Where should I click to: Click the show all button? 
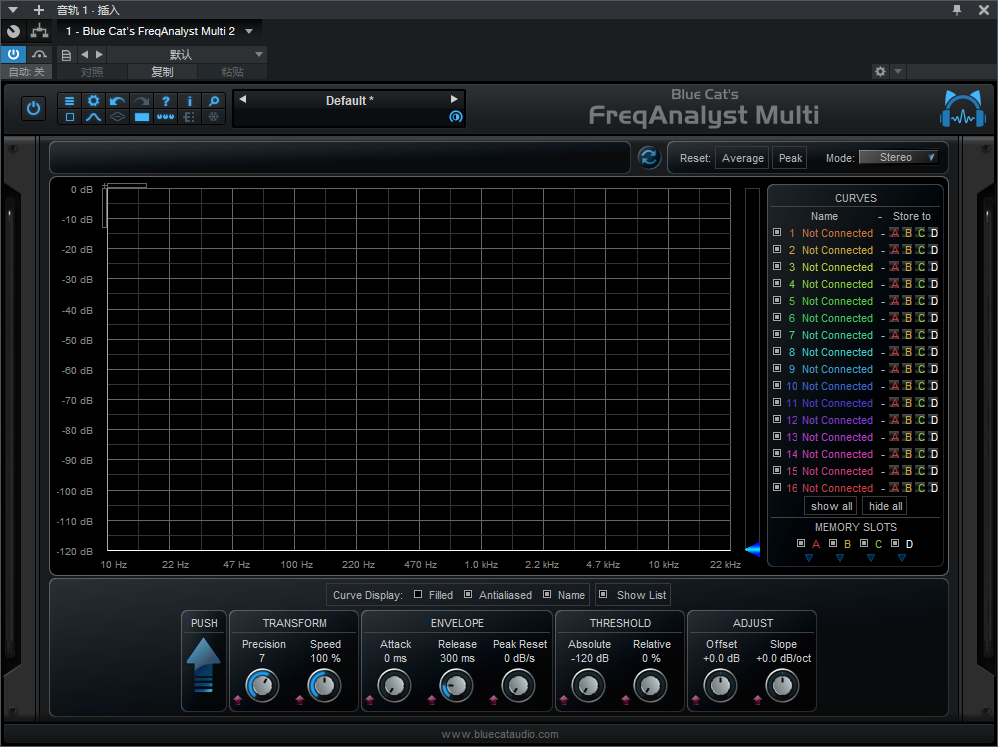(x=831, y=506)
